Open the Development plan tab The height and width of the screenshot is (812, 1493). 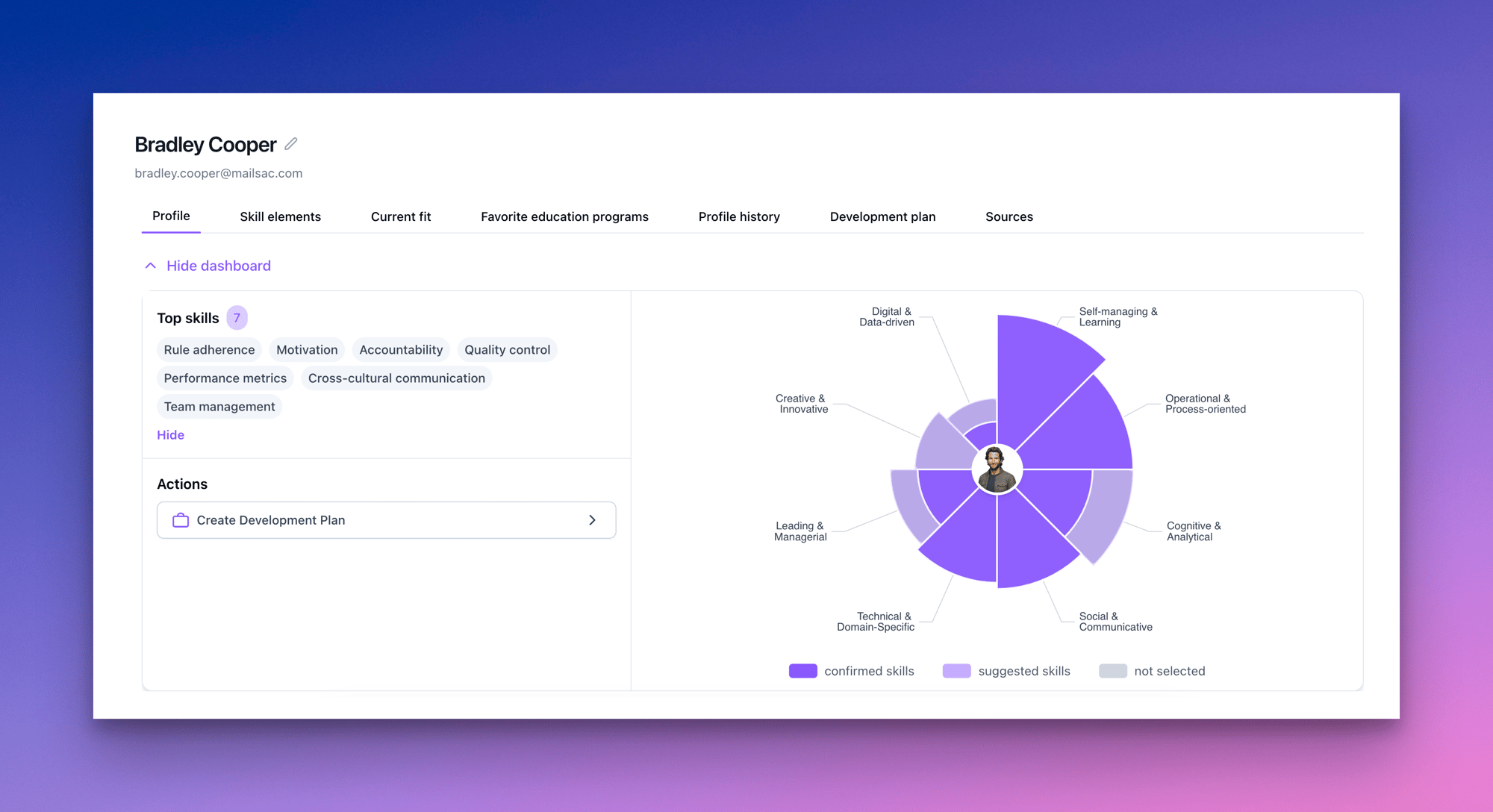pos(882,216)
